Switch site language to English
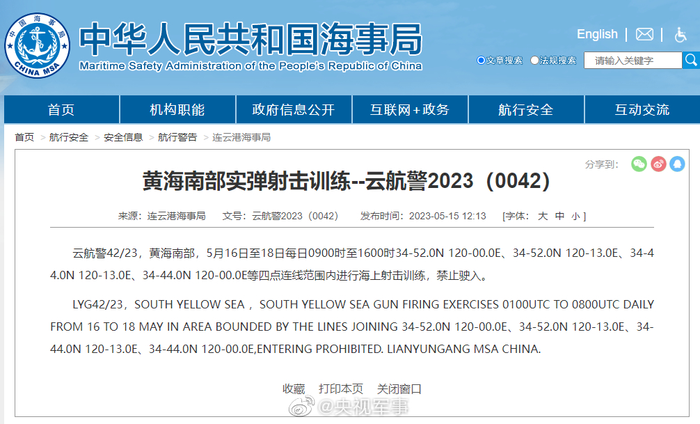This screenshot has height=424, width=700. point(597,34)
